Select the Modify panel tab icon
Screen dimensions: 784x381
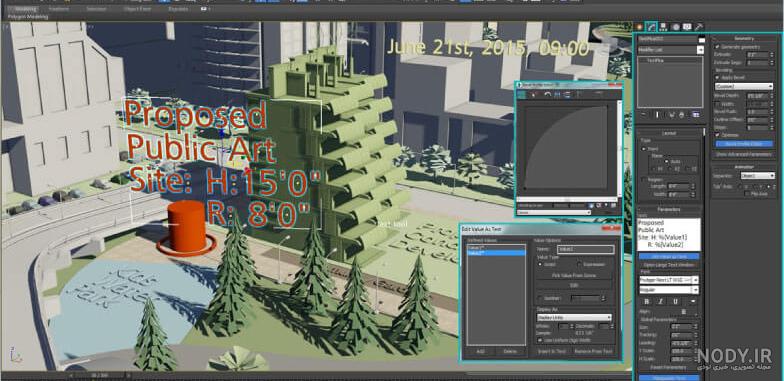click(650, 27)
